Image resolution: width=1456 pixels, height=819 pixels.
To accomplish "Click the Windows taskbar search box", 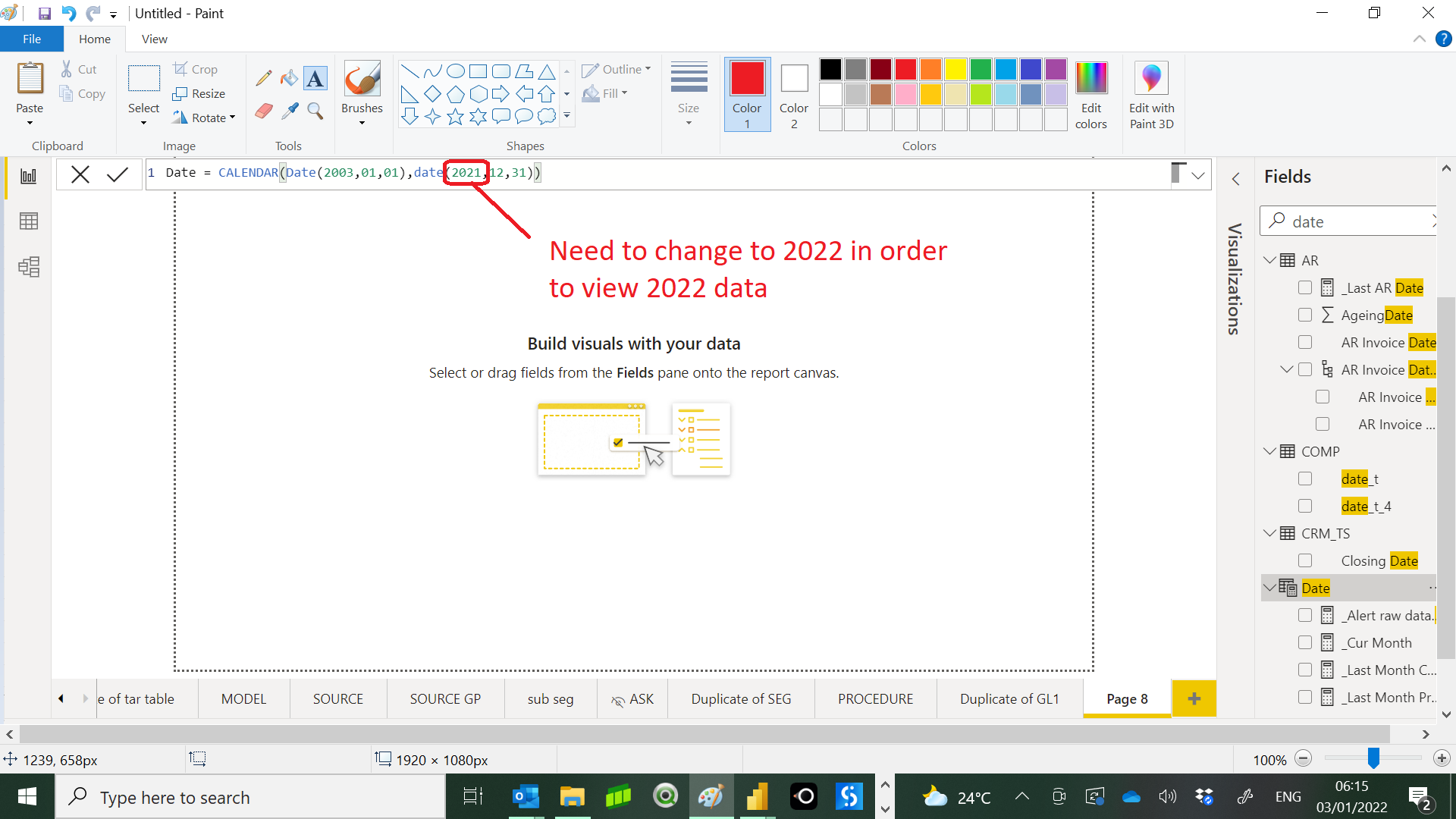I will tap(250, 797).
